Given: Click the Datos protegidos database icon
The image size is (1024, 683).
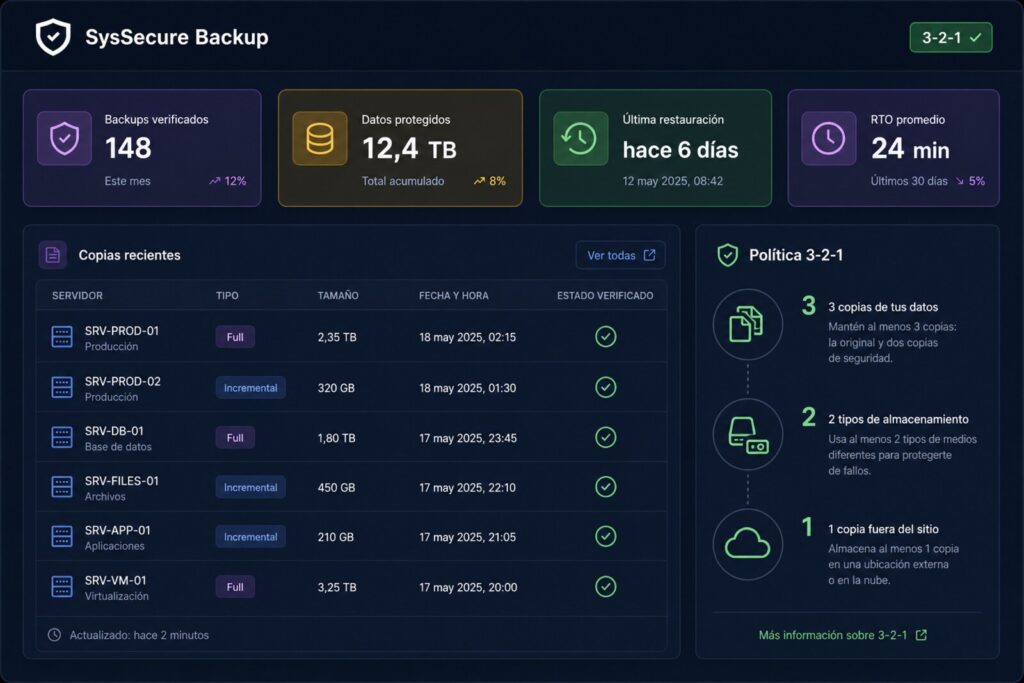Looking at the screenshot, I should pyautogui.click(x=320, y=138).
